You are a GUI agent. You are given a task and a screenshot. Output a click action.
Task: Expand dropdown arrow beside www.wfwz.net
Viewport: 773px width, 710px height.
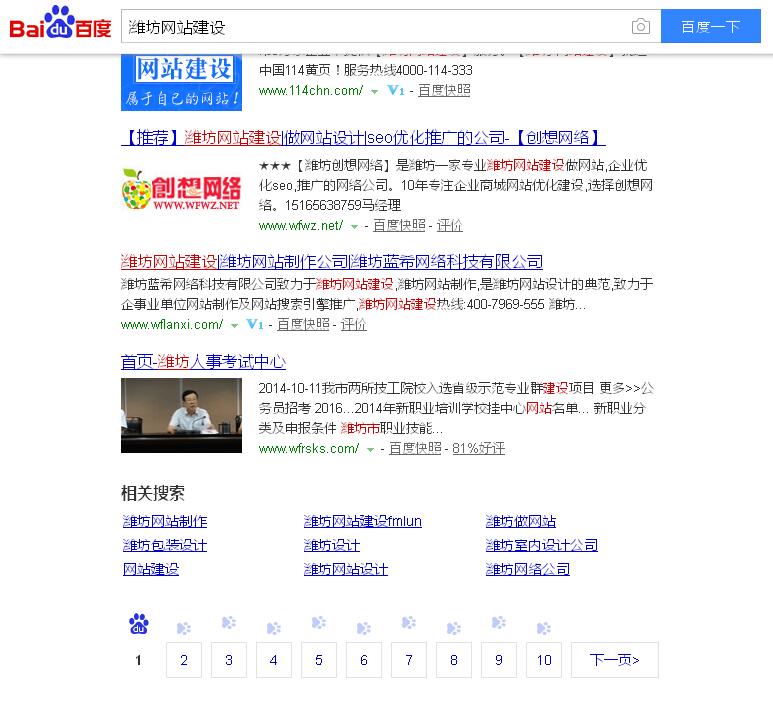coord(354,227)
